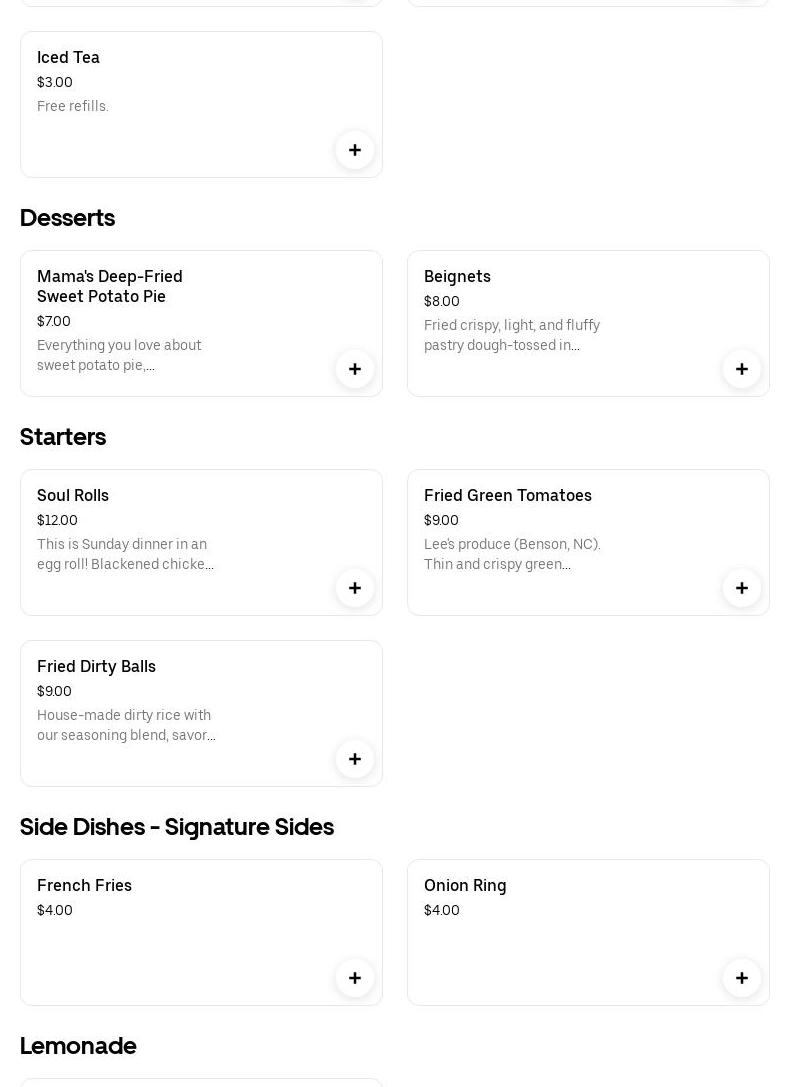The height and width of the screenshot is (1087, 804).
Task: Click the Starters section heading
Action: [x=63, y=437]
